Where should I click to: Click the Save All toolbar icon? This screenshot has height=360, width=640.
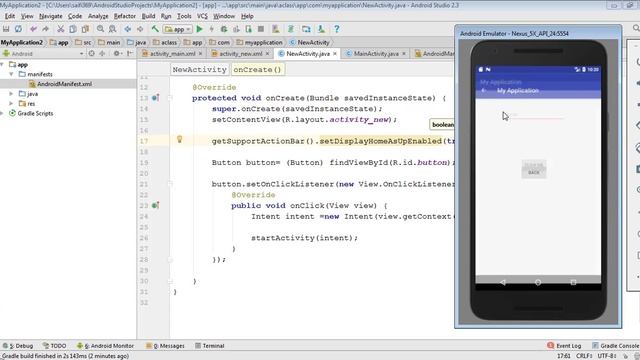coord(6,29)
